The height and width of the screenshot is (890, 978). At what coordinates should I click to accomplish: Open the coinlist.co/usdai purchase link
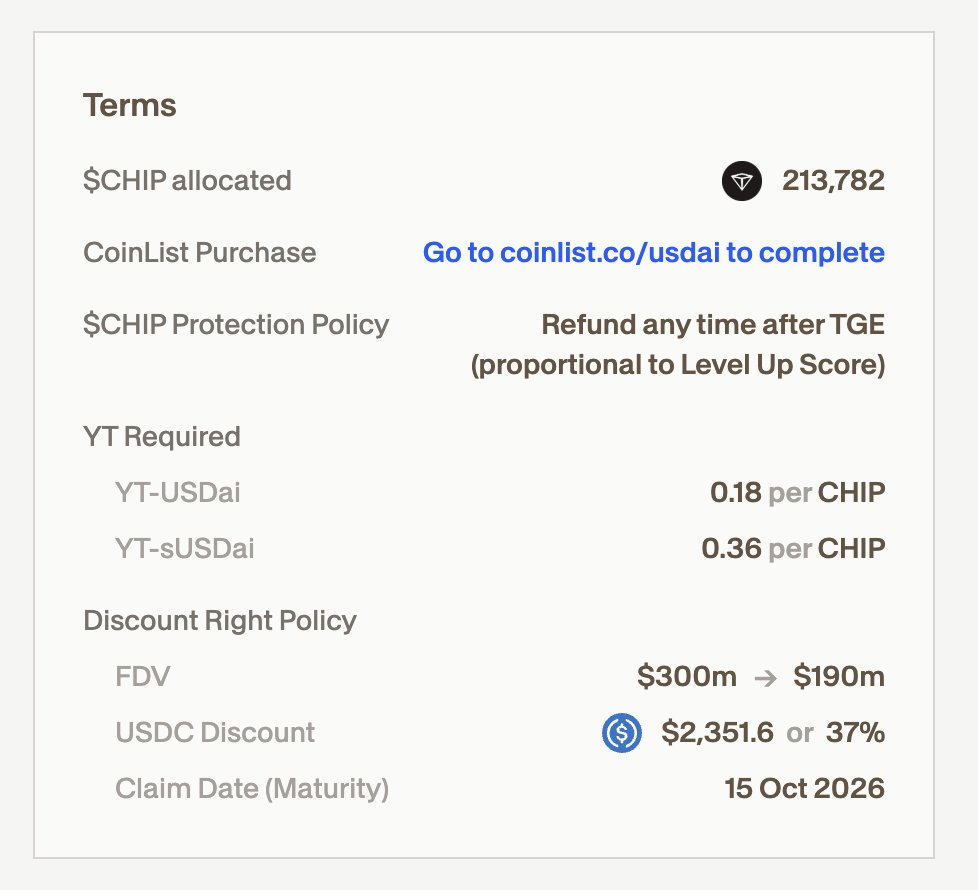tap(653, 253)
